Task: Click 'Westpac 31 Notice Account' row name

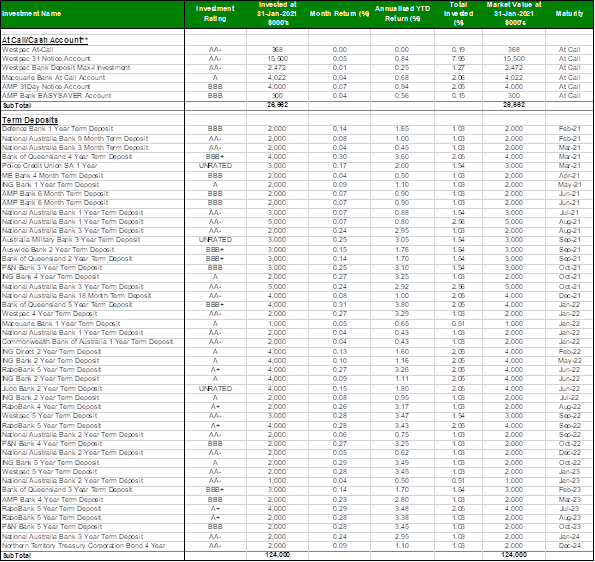Action: tap(46, 59)
